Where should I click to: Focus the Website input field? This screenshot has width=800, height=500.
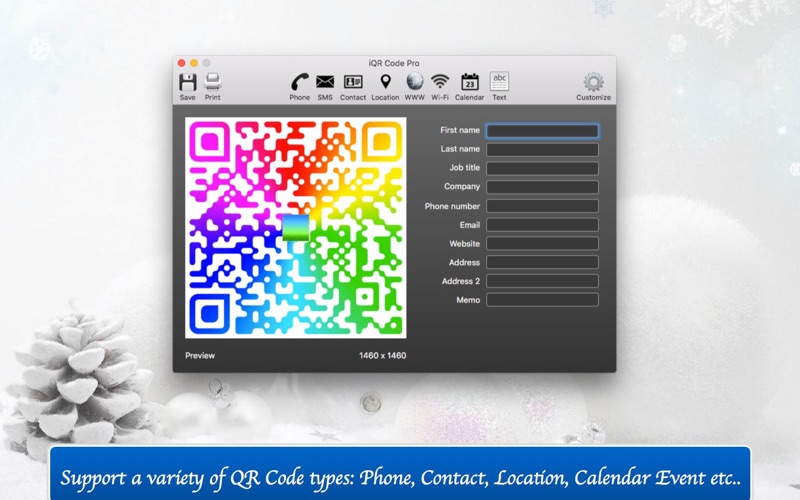(x=542, y=243)
